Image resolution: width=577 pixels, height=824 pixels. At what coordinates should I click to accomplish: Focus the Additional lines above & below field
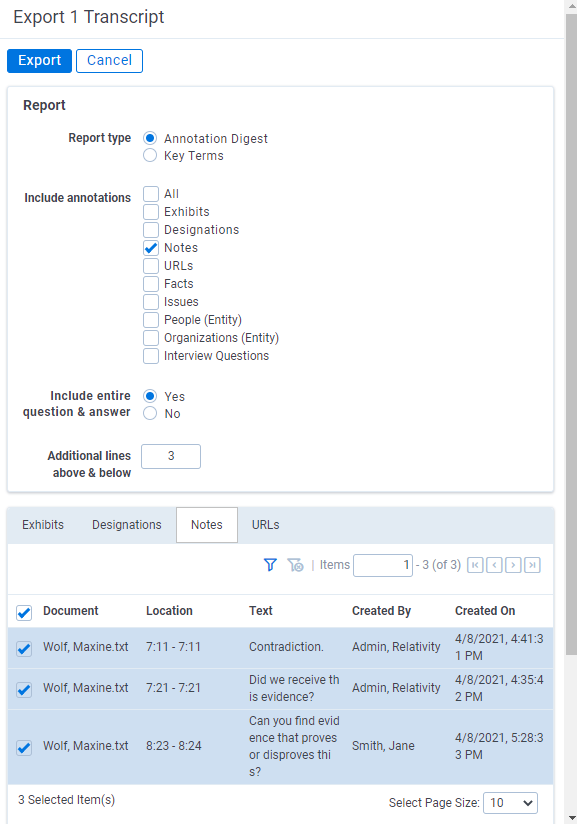tap(171, 456)
